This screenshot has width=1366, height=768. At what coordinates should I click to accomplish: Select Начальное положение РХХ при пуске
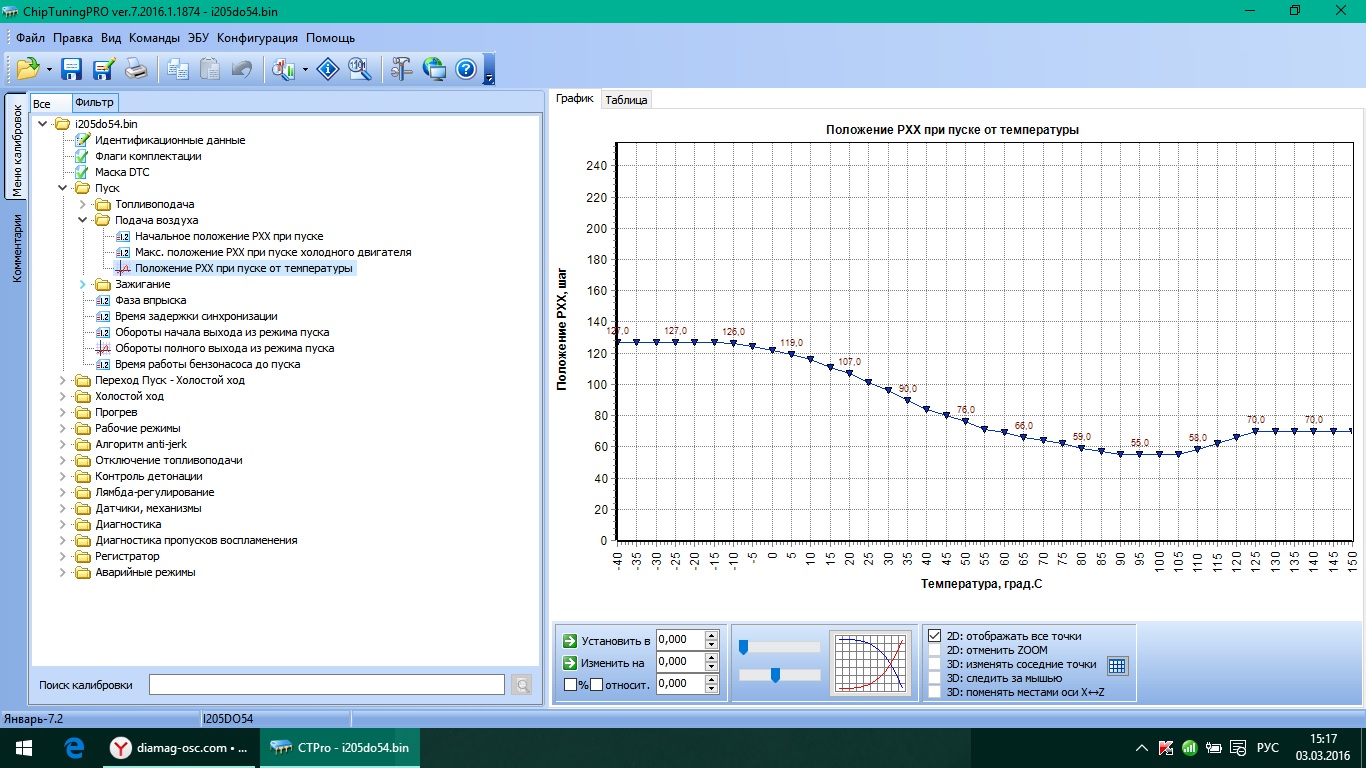pyautogui.click(x=229, y=236)
